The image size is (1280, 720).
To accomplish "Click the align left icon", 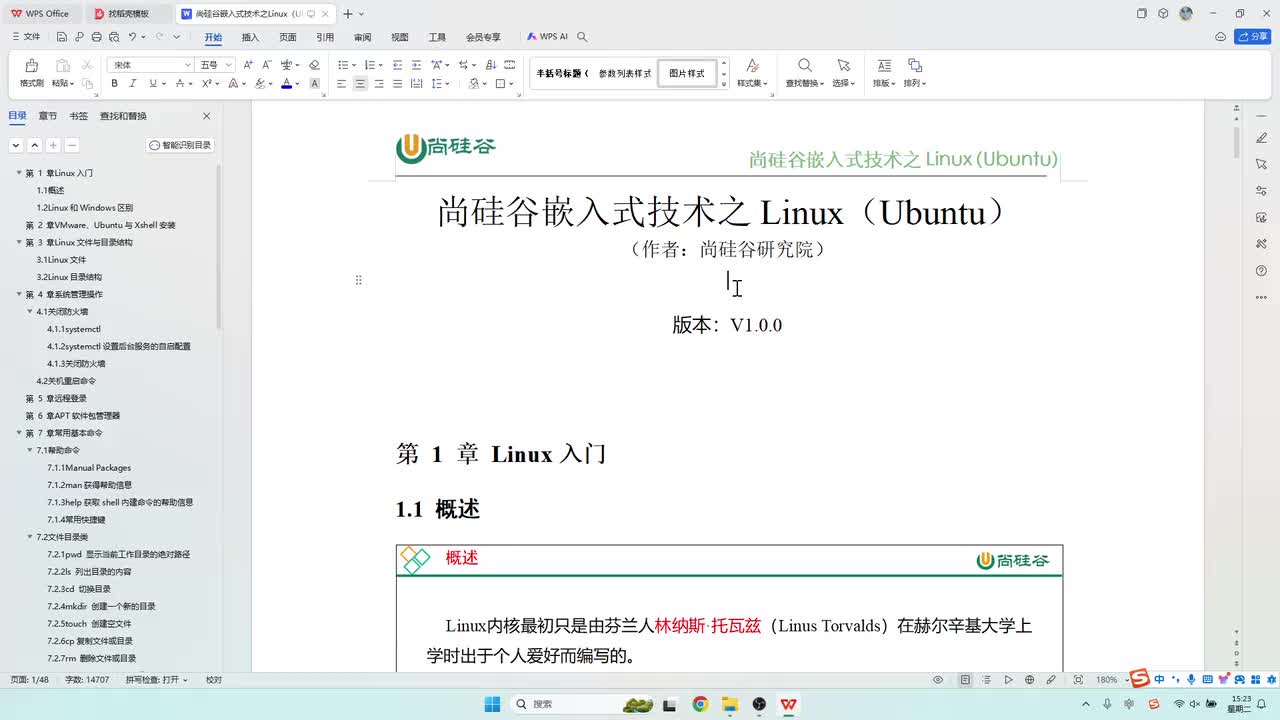I will (x=341, y=84).
